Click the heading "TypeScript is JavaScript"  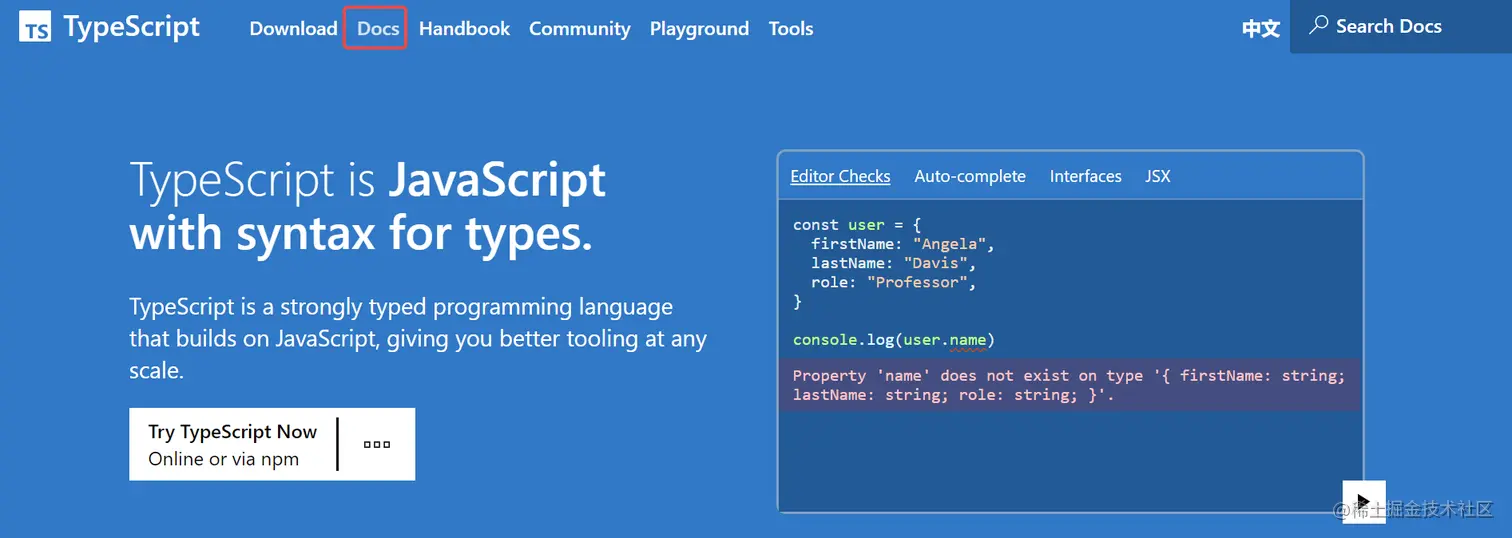point(368,180)
